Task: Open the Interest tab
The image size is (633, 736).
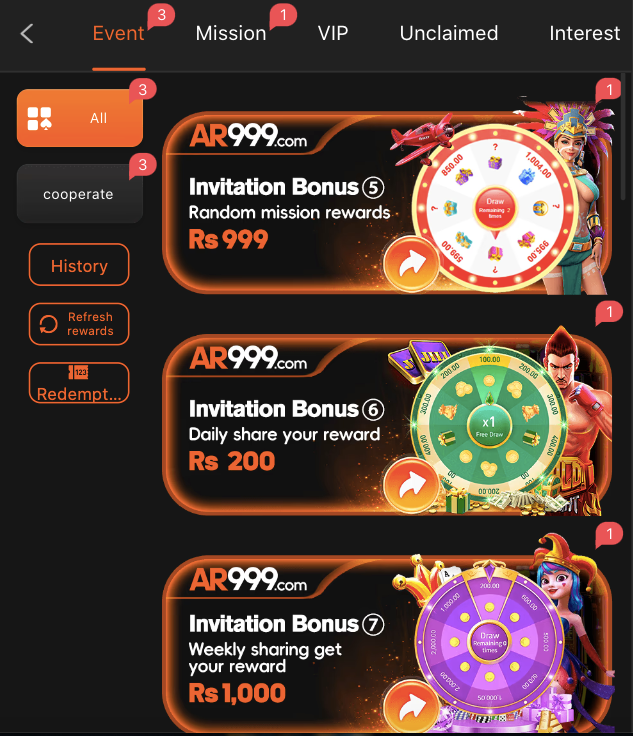Action: [585, 33]
